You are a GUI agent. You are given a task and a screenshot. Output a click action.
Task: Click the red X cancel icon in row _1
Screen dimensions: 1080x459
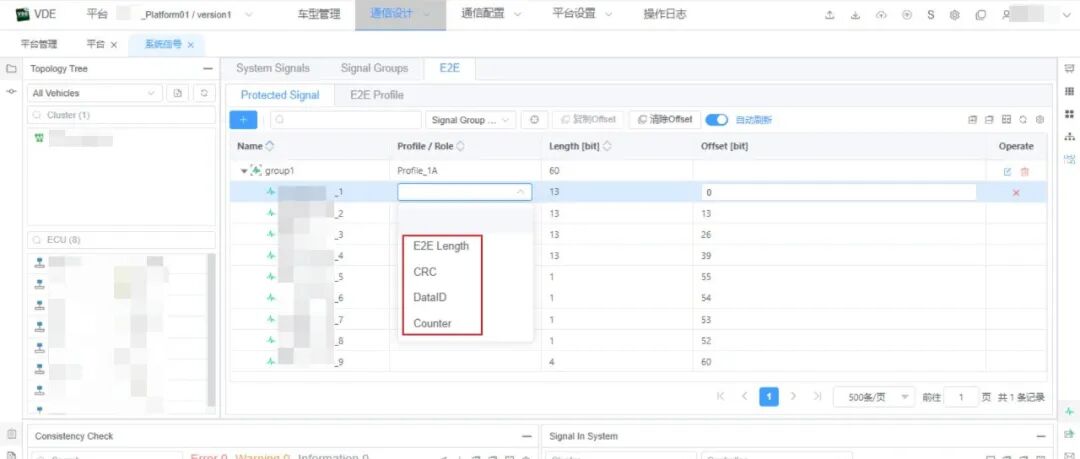click(1016, 193)
